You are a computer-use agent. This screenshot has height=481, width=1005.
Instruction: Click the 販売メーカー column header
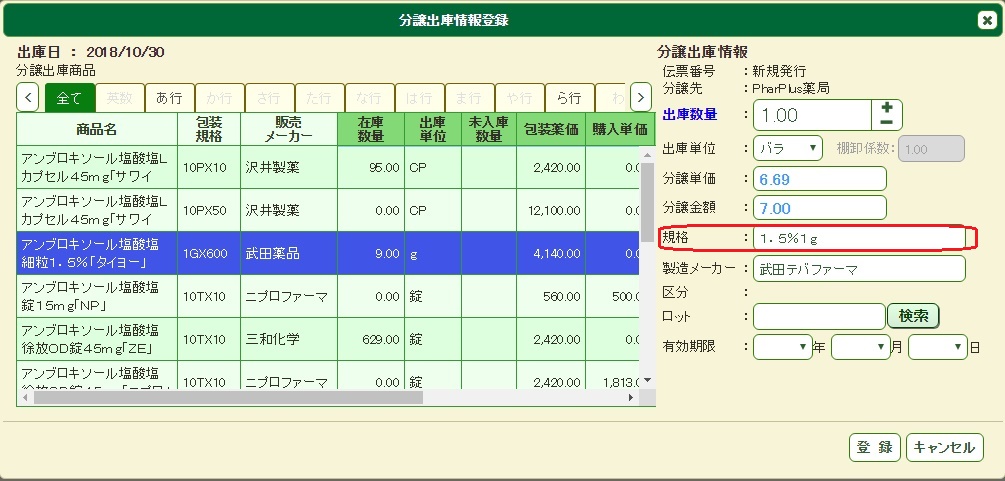pyautogui.click(x=289, y=129)
